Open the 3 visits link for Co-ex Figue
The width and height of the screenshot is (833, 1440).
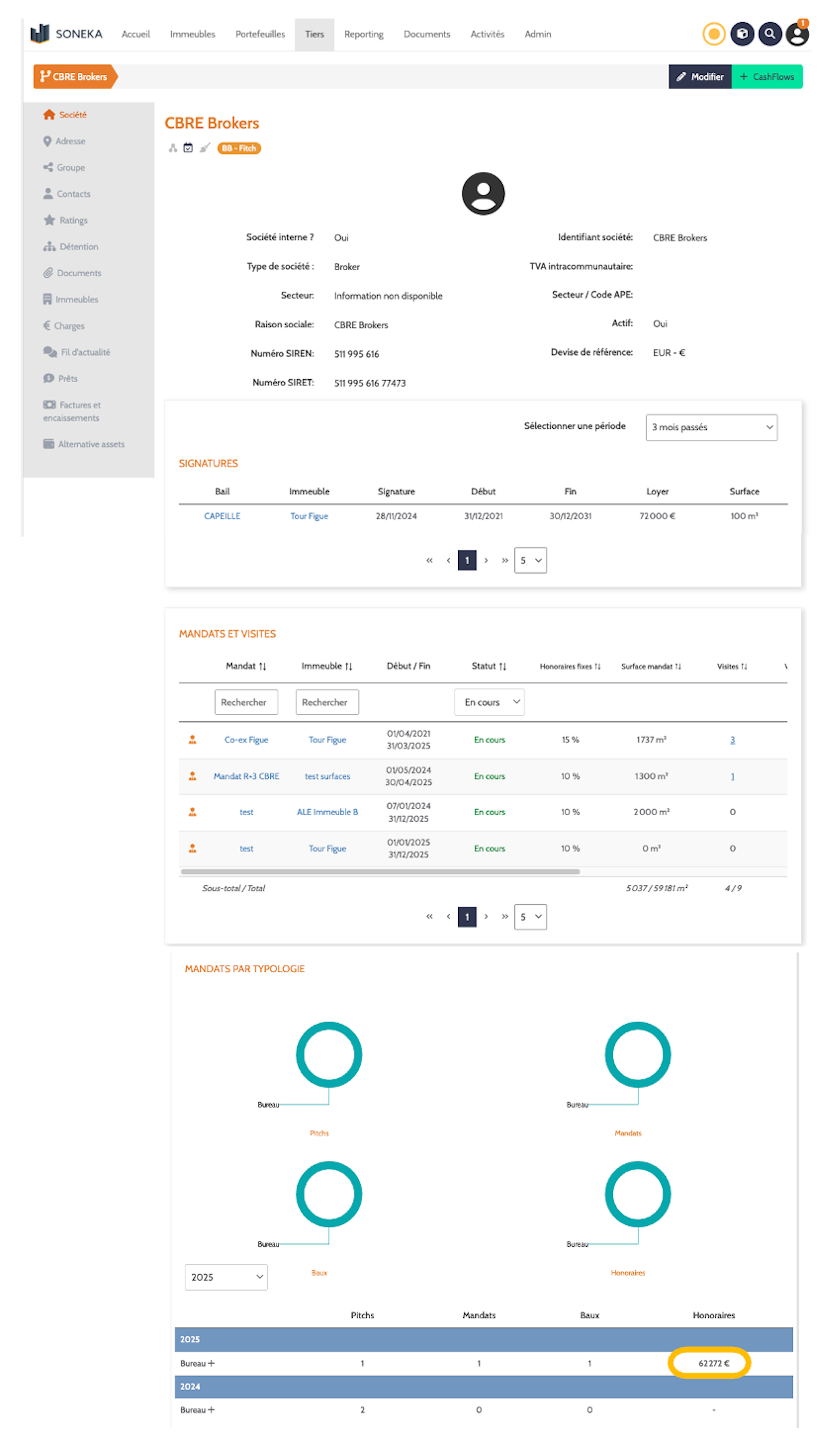point(733,740)
